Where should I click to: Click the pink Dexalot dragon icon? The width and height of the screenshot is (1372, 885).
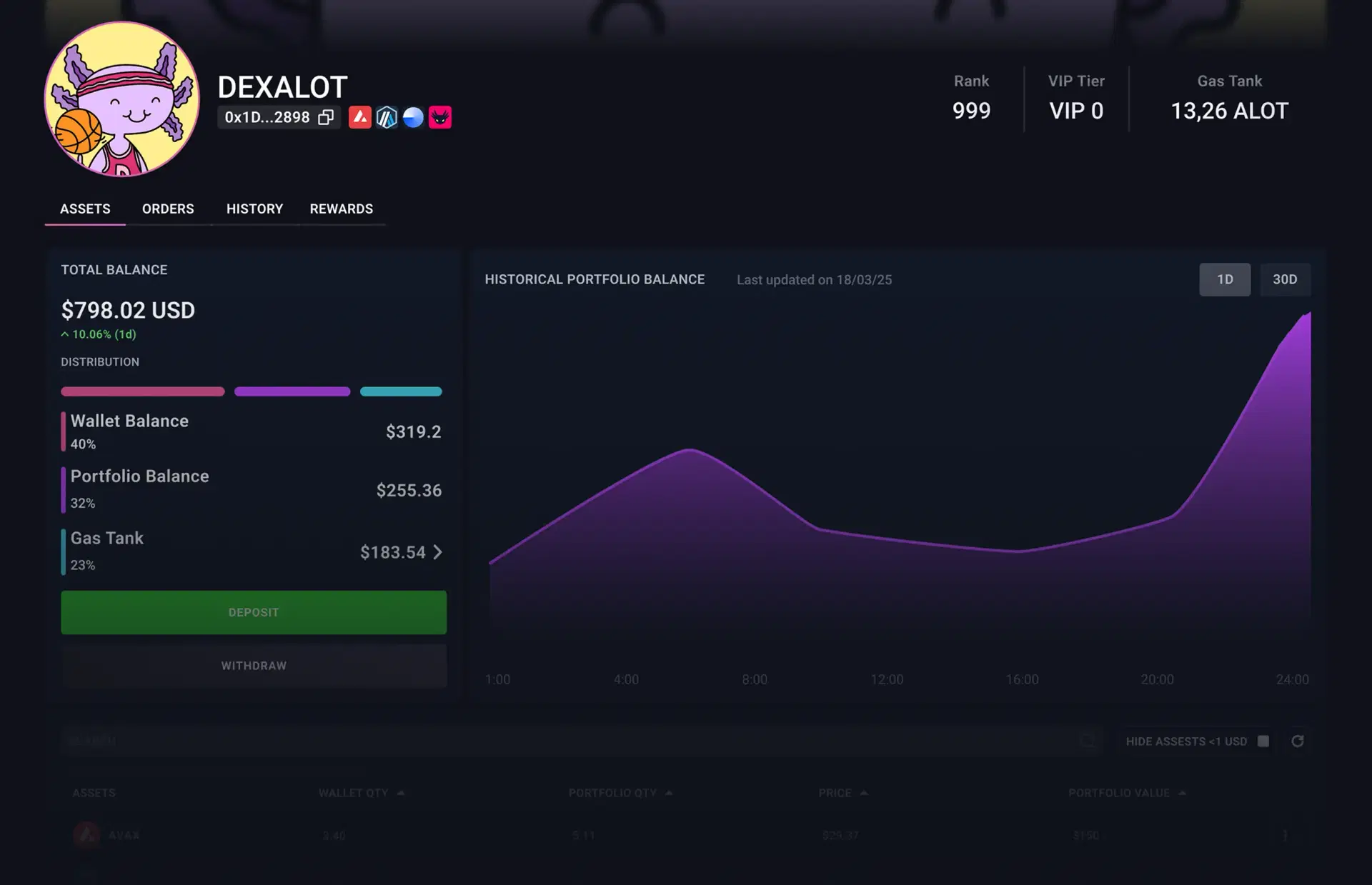(x=439, y=117)
